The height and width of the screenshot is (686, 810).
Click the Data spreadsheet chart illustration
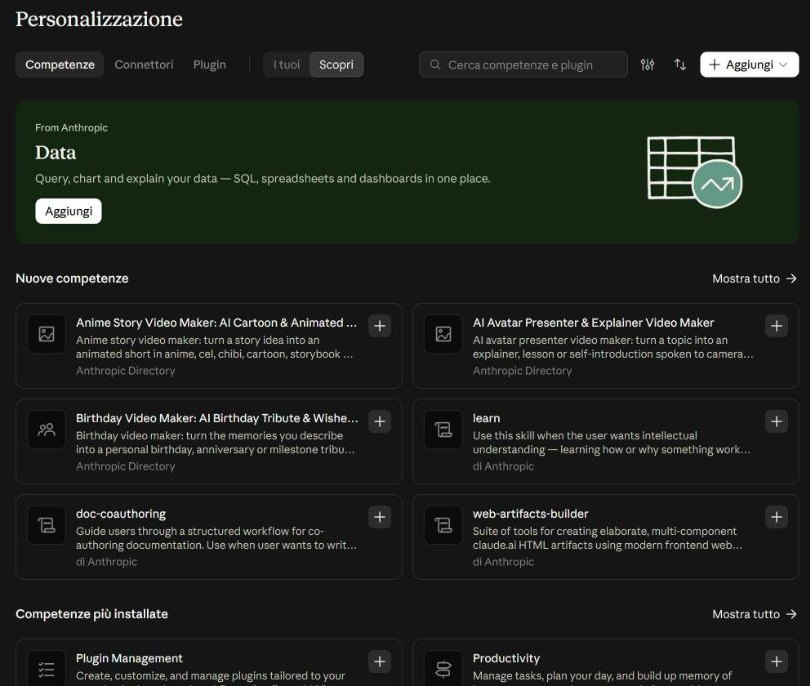(x=695, y=172)
